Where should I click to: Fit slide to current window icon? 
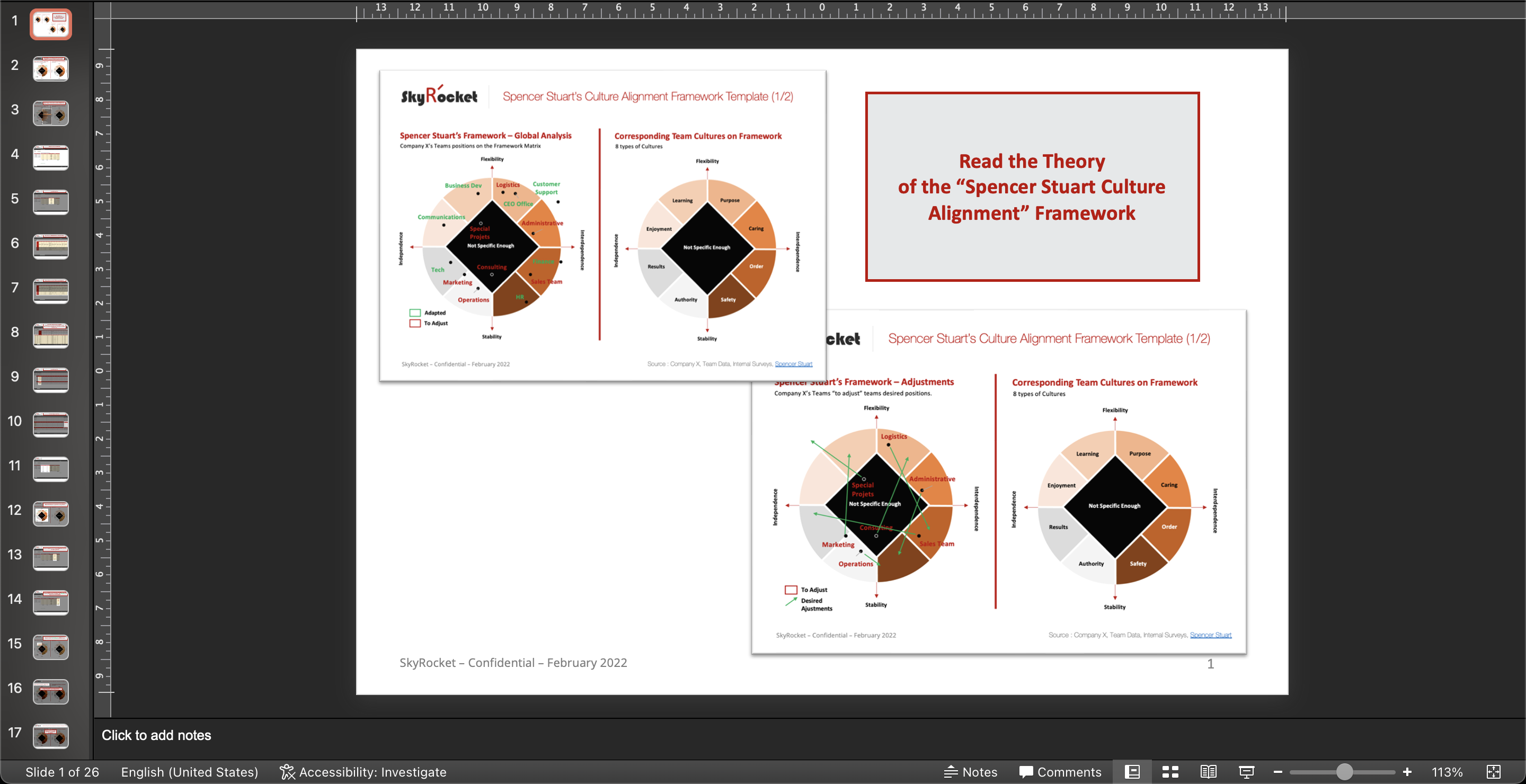(x=1494, y=772)
